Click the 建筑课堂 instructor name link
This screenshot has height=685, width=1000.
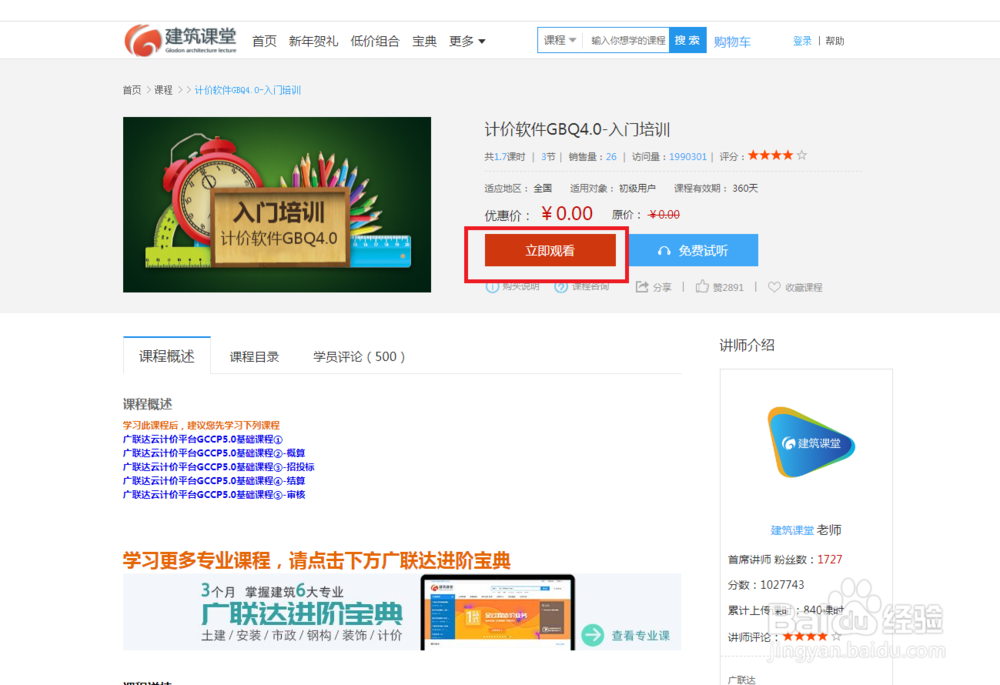tap(792, 531)
